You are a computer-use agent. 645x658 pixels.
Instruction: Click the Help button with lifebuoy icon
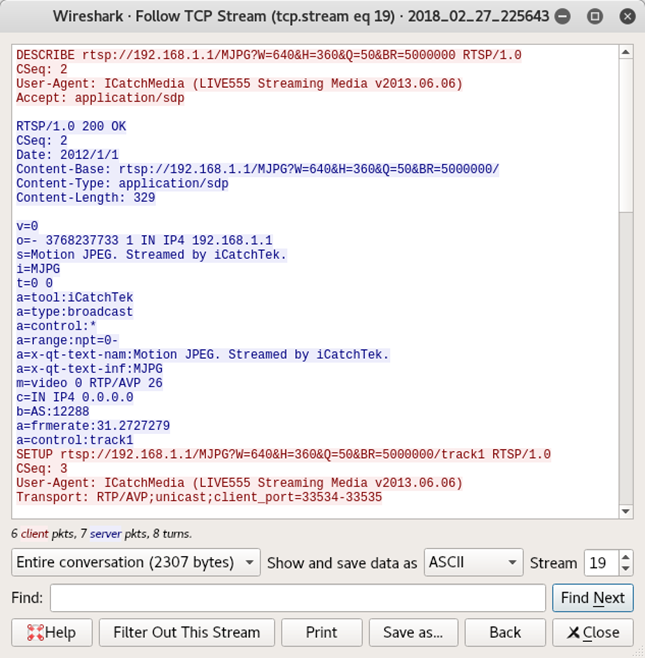coord(51,632)
